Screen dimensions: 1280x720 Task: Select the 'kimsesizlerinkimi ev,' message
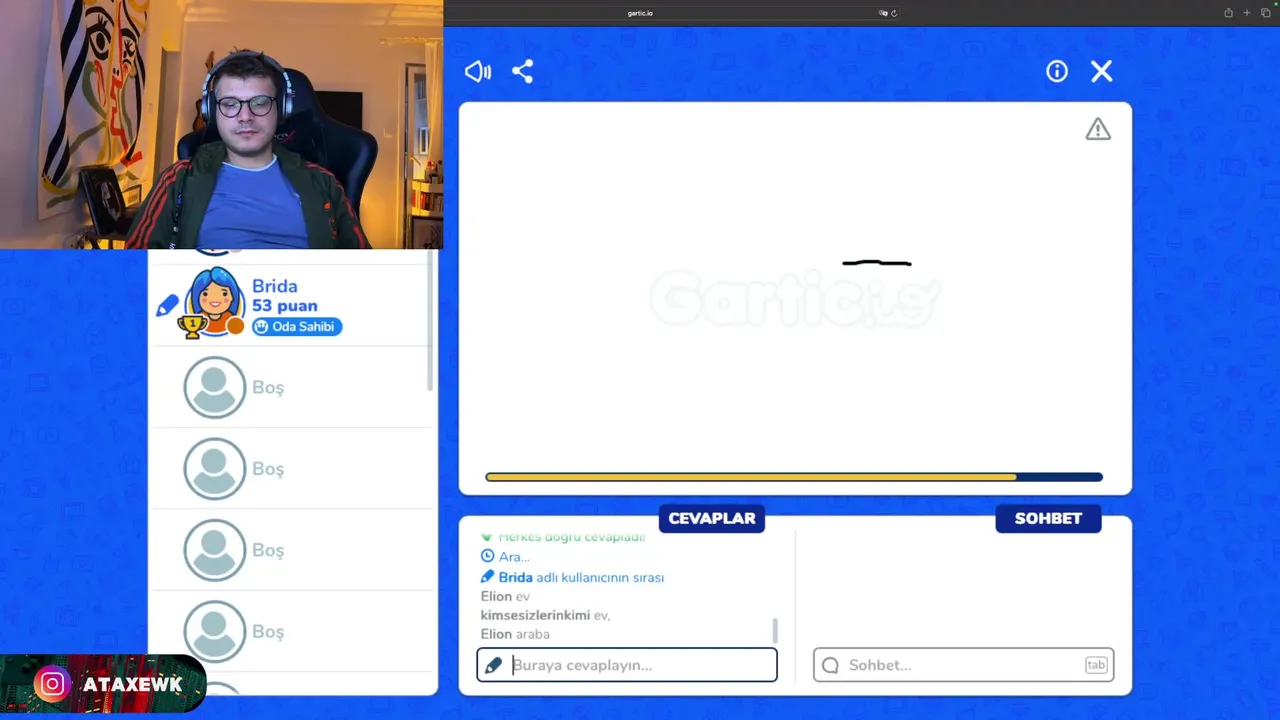tap(545, 615)
